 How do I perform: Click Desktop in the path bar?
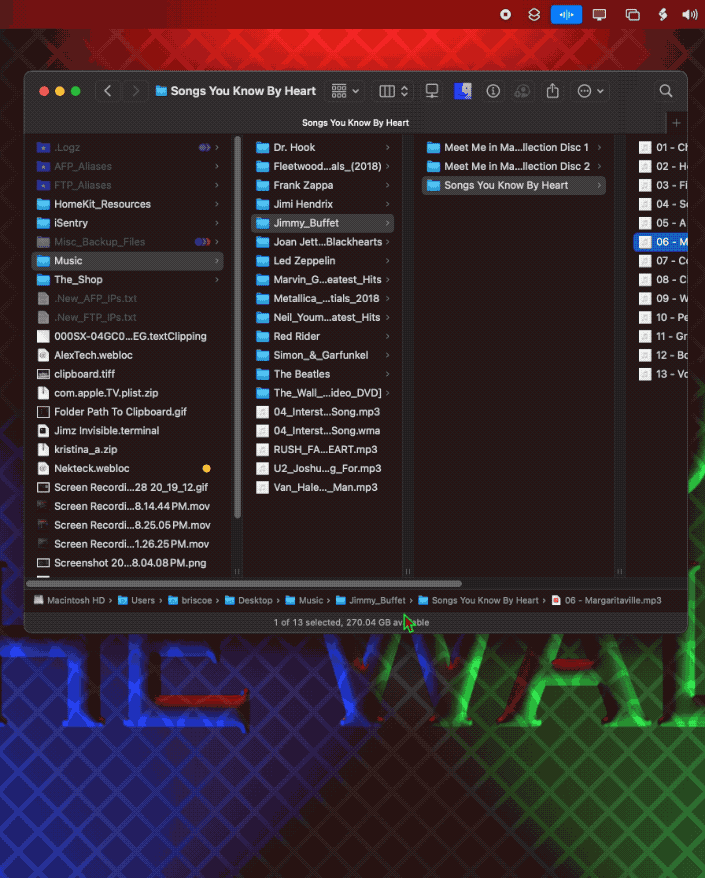pyautogui.click(x=249, y=600)
